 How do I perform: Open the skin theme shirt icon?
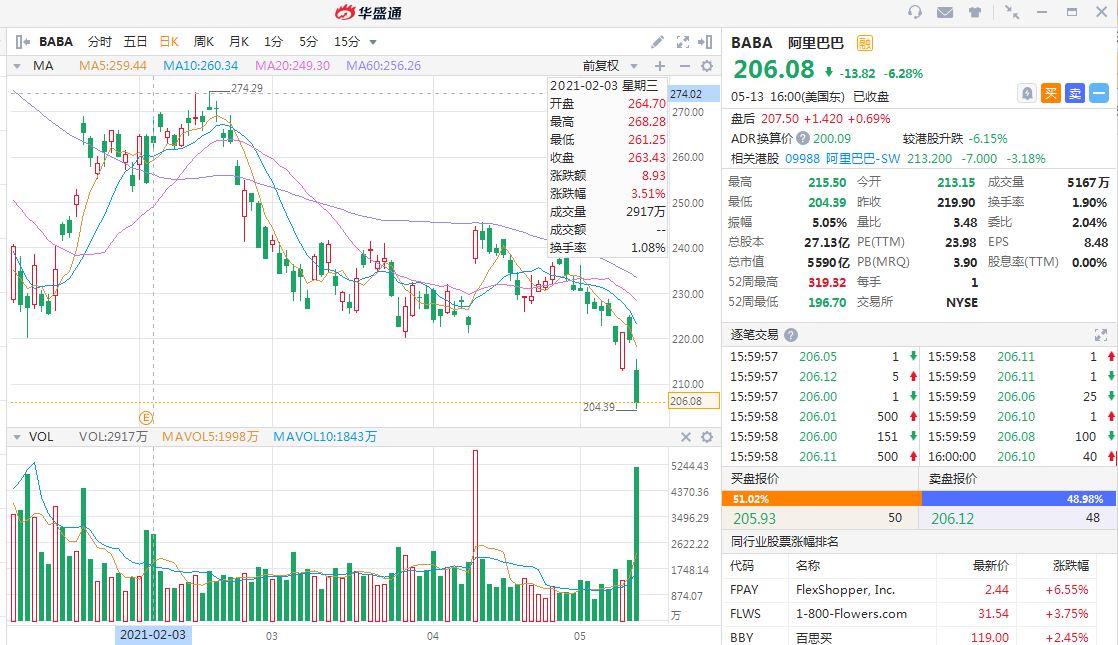tap(974, 12)
